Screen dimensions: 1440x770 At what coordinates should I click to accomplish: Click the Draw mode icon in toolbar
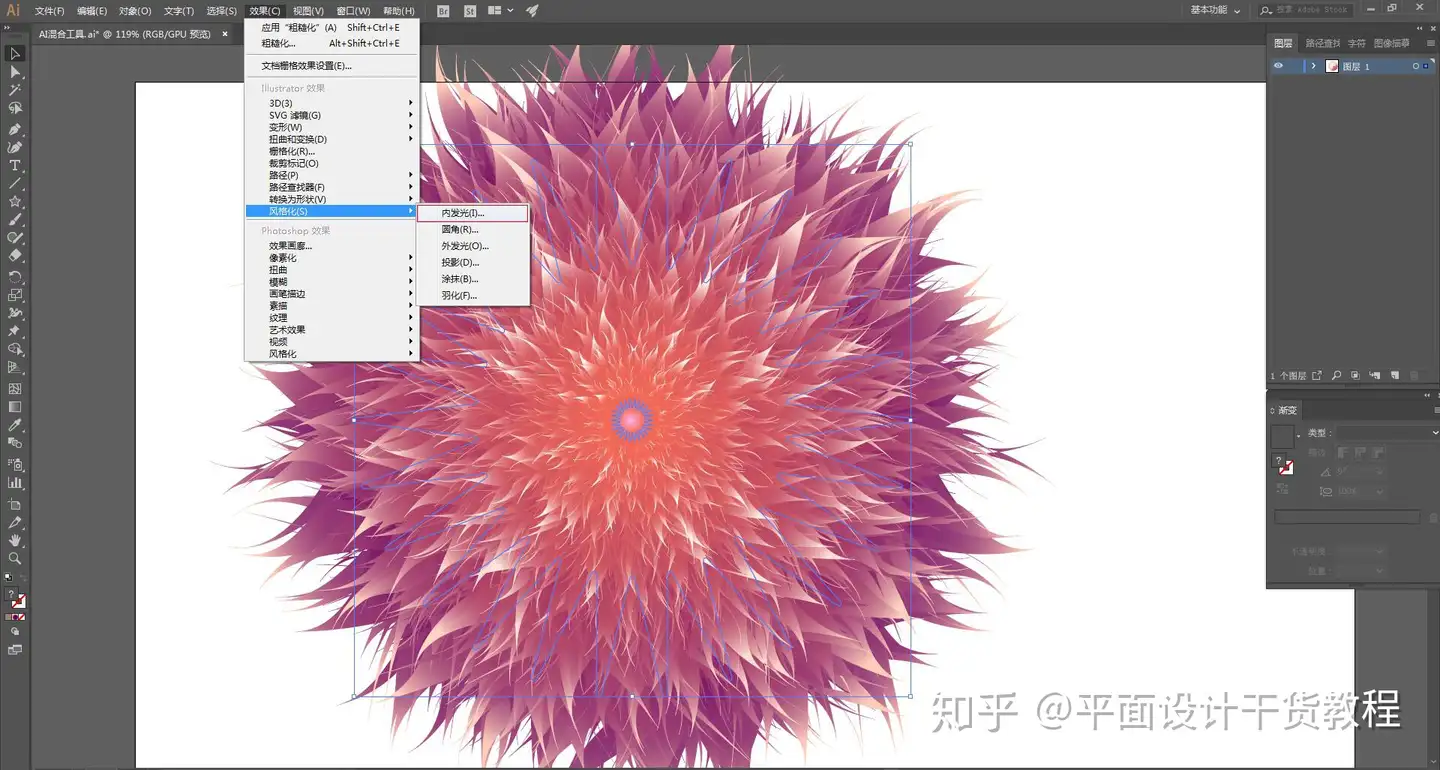click(x=15, y=632)
